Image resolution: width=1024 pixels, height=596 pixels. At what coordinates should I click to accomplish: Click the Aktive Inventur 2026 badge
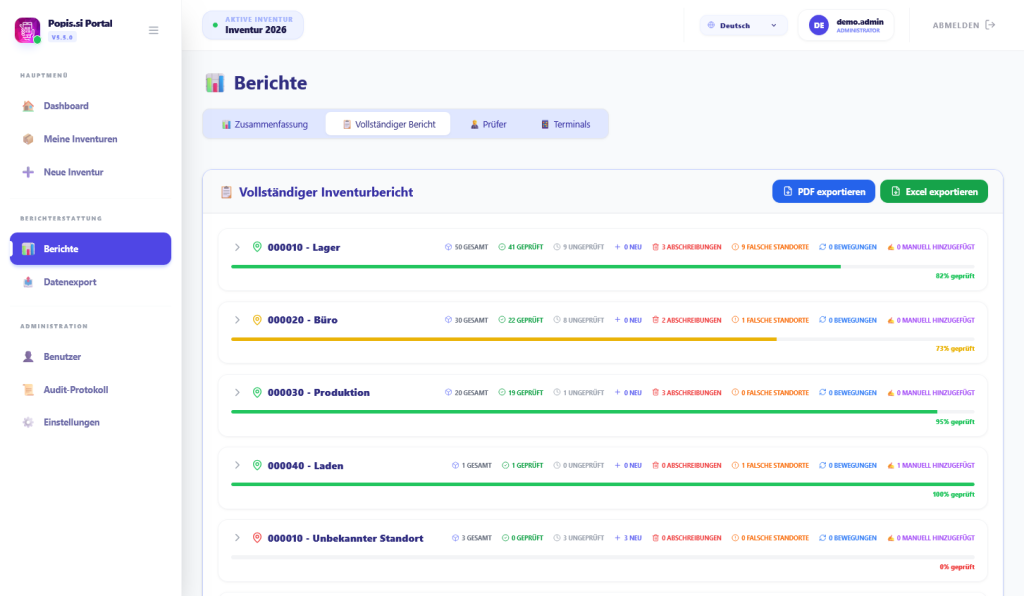252,25
